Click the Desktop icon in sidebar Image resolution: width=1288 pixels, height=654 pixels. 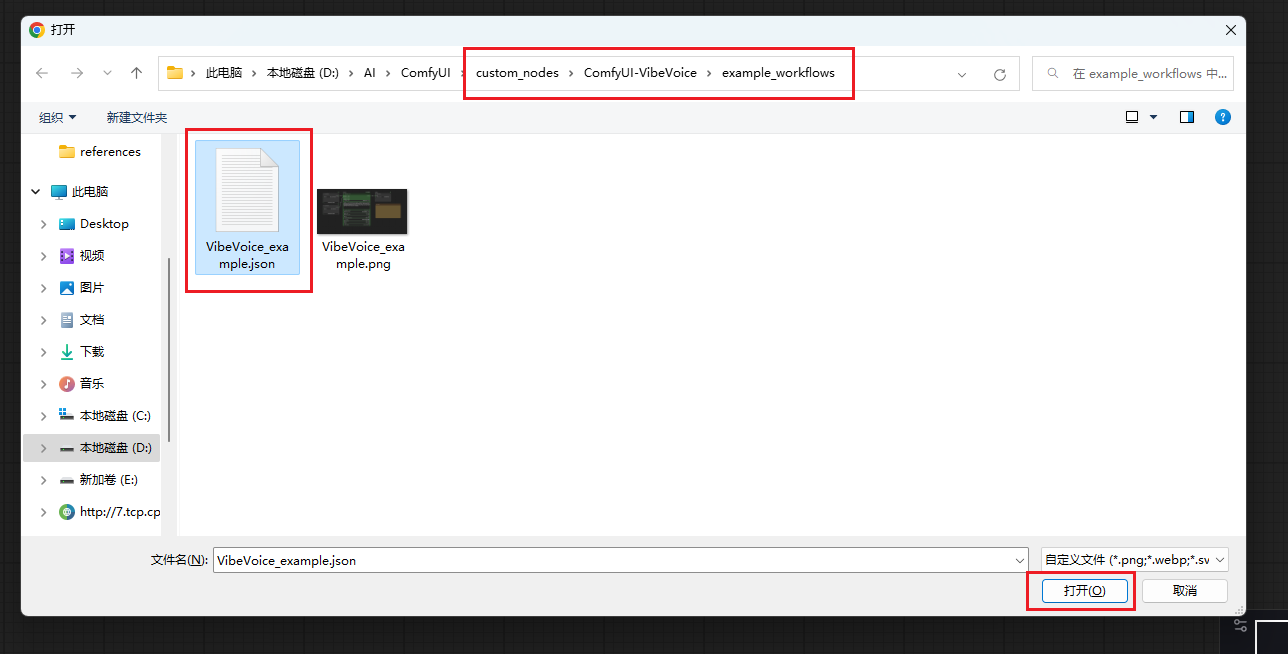(67, 224)
